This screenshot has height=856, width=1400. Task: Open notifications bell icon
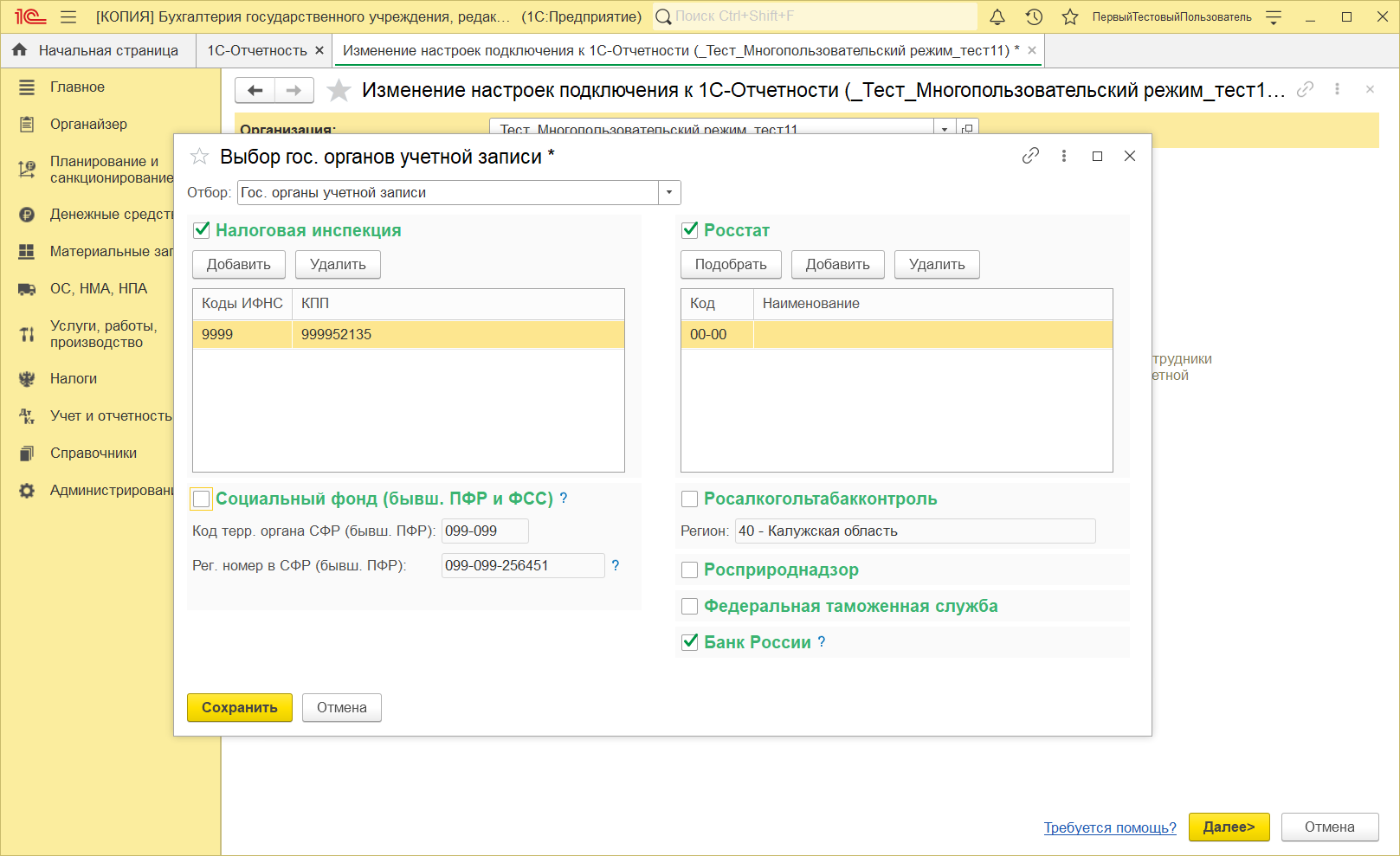click(x=997, y=16)
